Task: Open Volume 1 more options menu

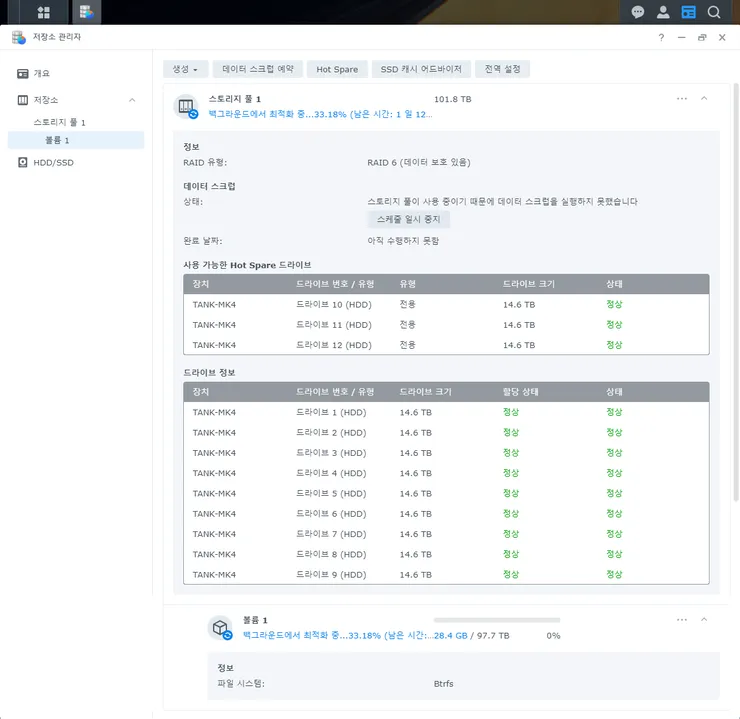Action: [x=681, y=619]
